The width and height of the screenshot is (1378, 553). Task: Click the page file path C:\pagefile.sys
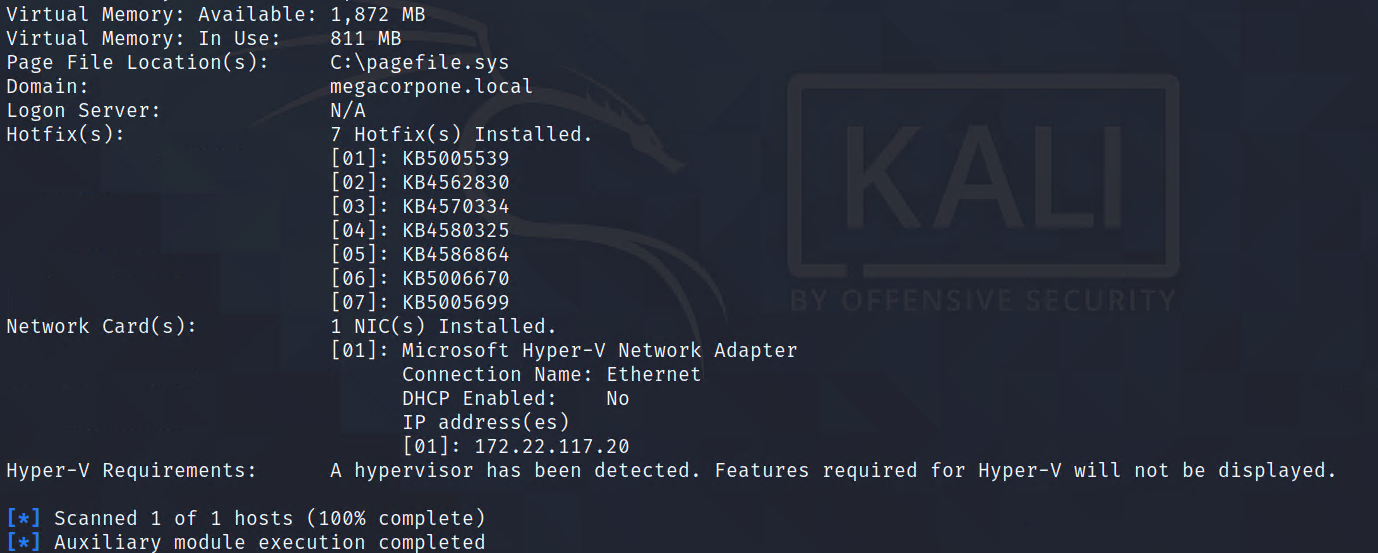click(x=419, y=63)
